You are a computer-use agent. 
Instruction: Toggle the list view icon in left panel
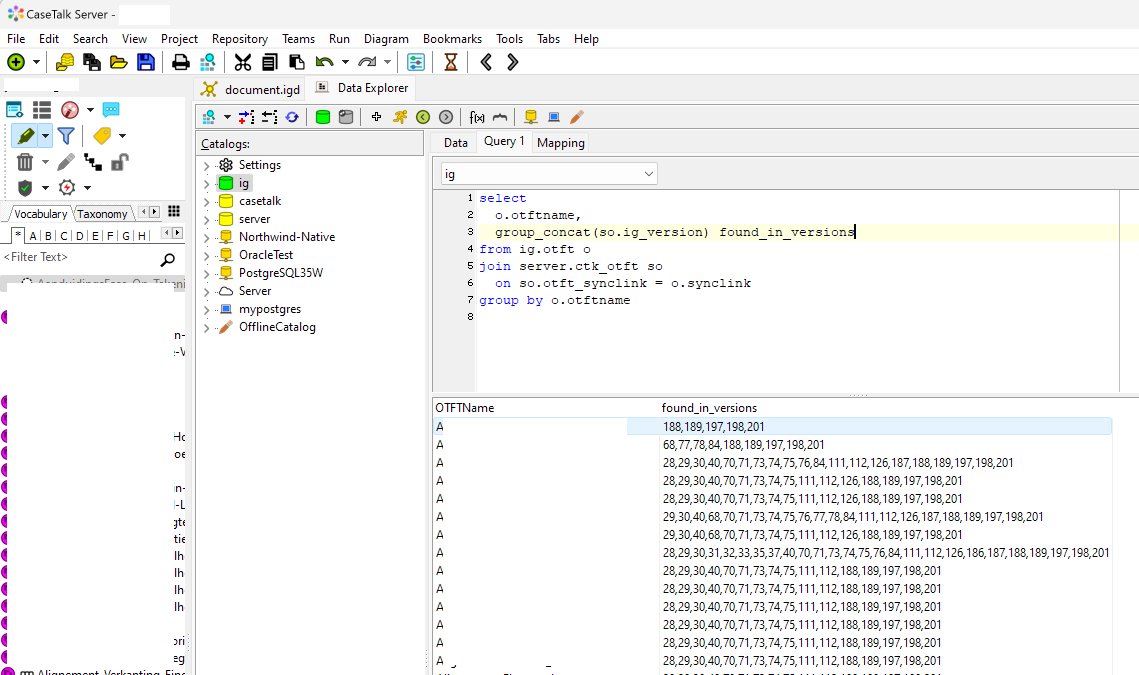coord(42,110)
